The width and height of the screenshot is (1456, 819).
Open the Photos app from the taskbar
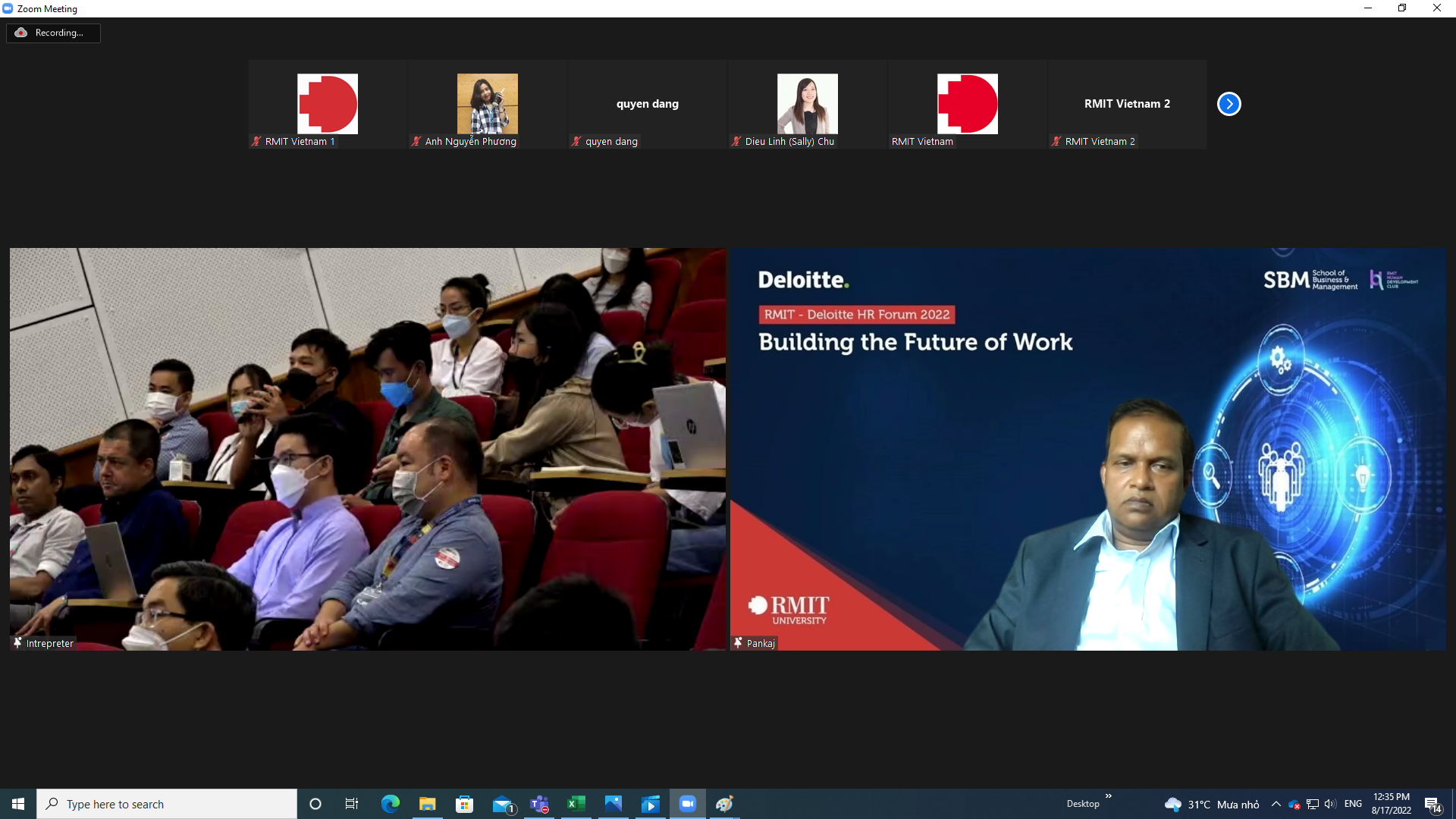click(x=613, y=804)
